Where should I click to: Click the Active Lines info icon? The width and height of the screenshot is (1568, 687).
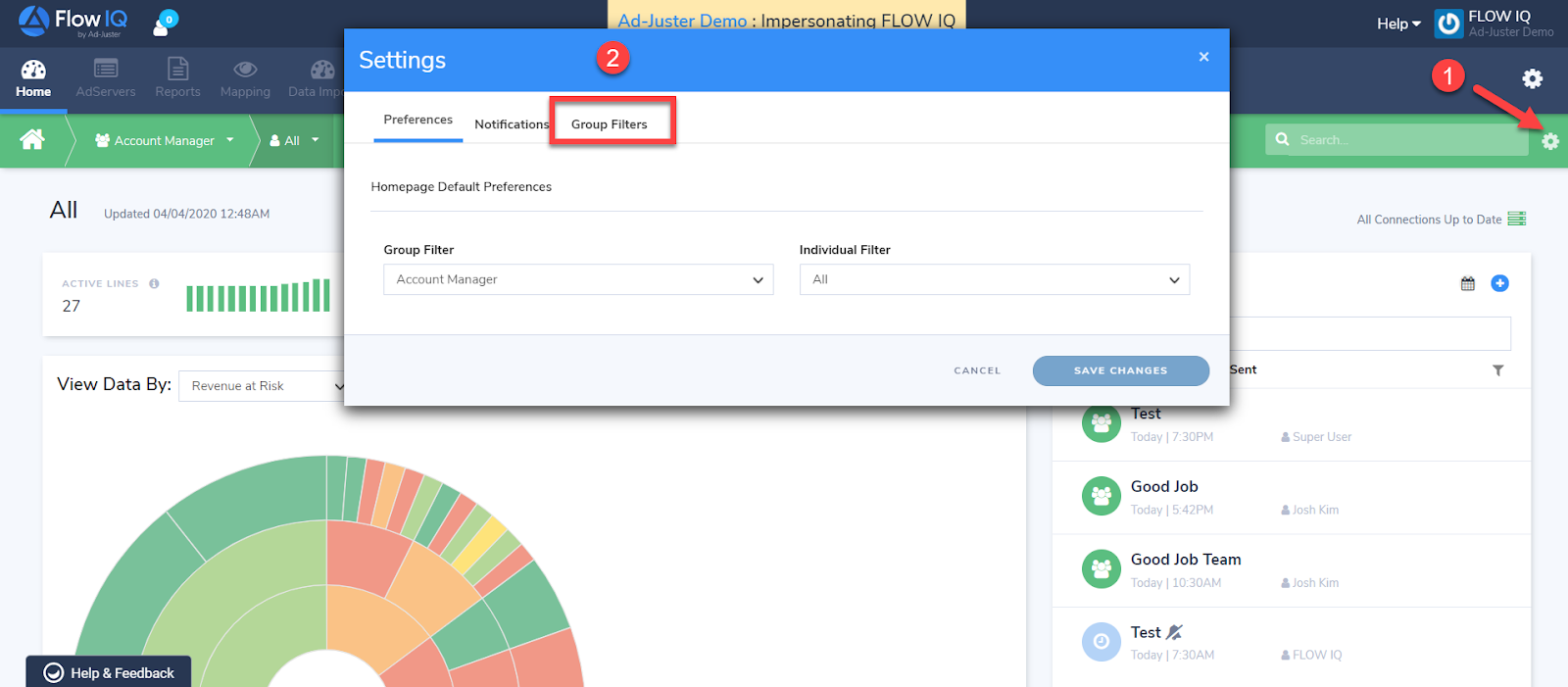point(154,283)
